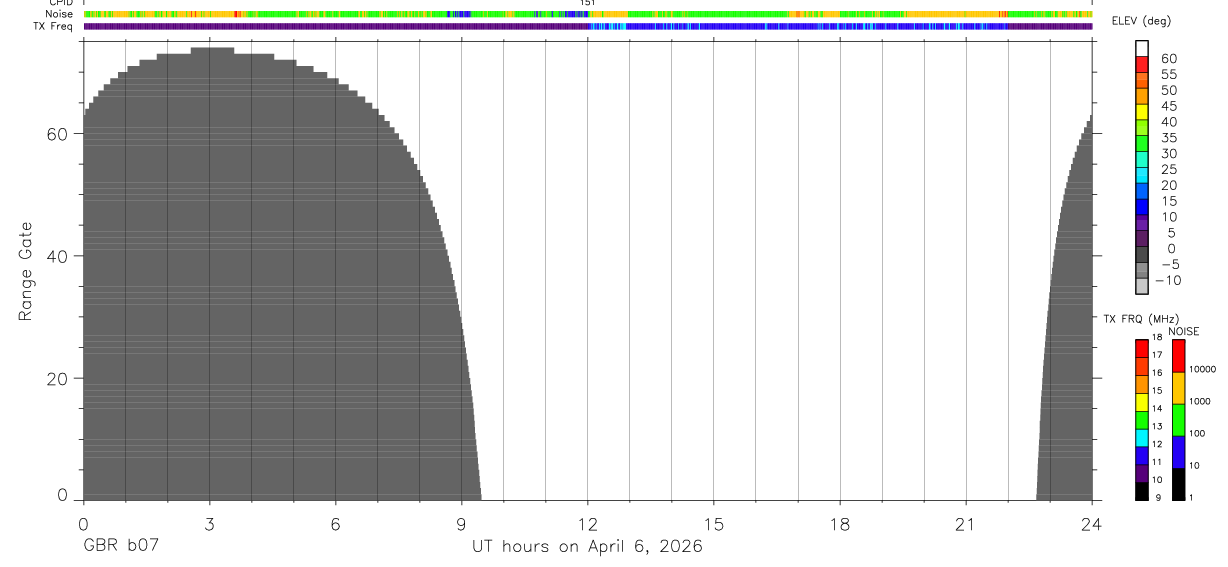Click the red top segment of NOISE bar
The height and width of the screenshot is (567, 1228).
pos(1179,356)
